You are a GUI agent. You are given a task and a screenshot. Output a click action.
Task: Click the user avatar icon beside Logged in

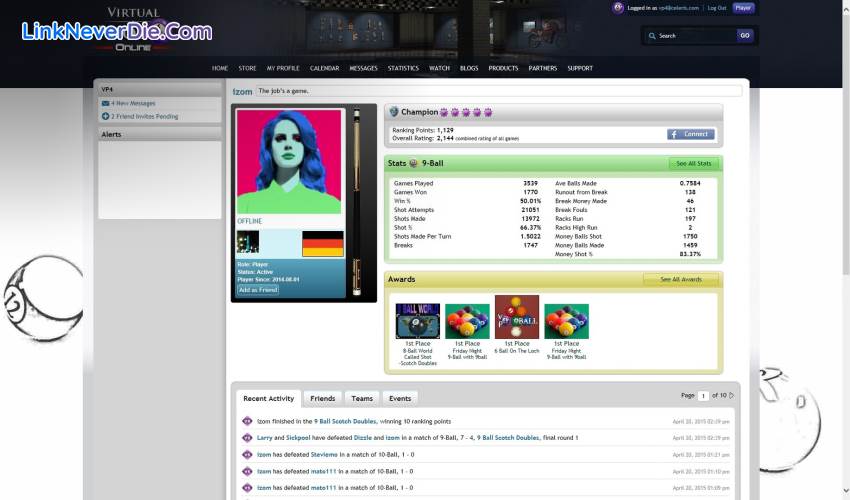click(x=618, y=8)
